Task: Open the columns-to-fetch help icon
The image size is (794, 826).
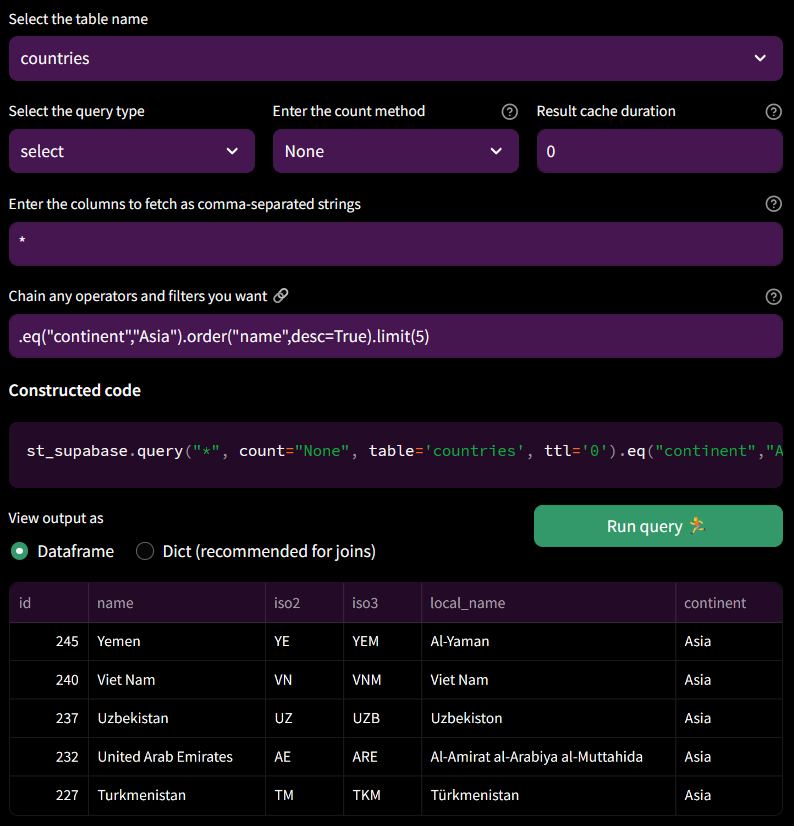Action: (x=773, y=204)
